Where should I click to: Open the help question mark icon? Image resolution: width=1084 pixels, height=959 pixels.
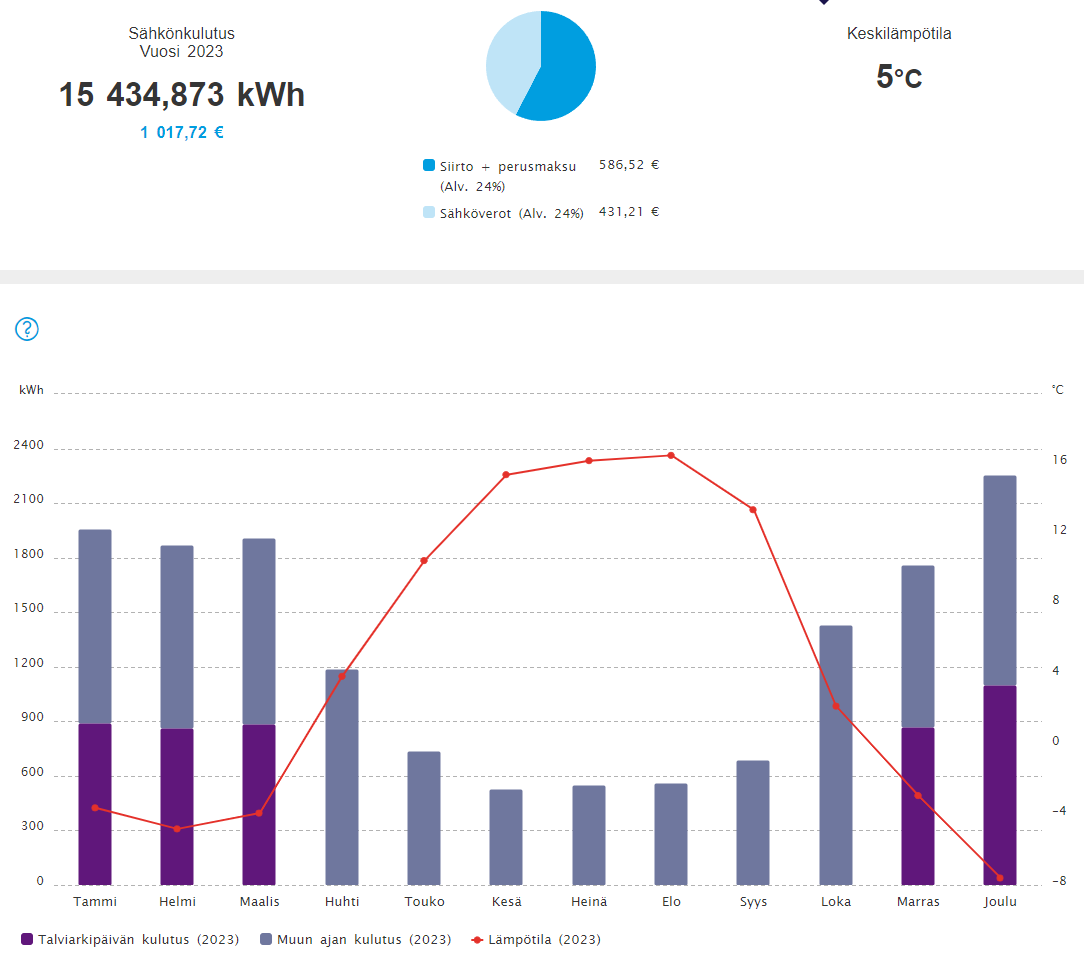27,329
